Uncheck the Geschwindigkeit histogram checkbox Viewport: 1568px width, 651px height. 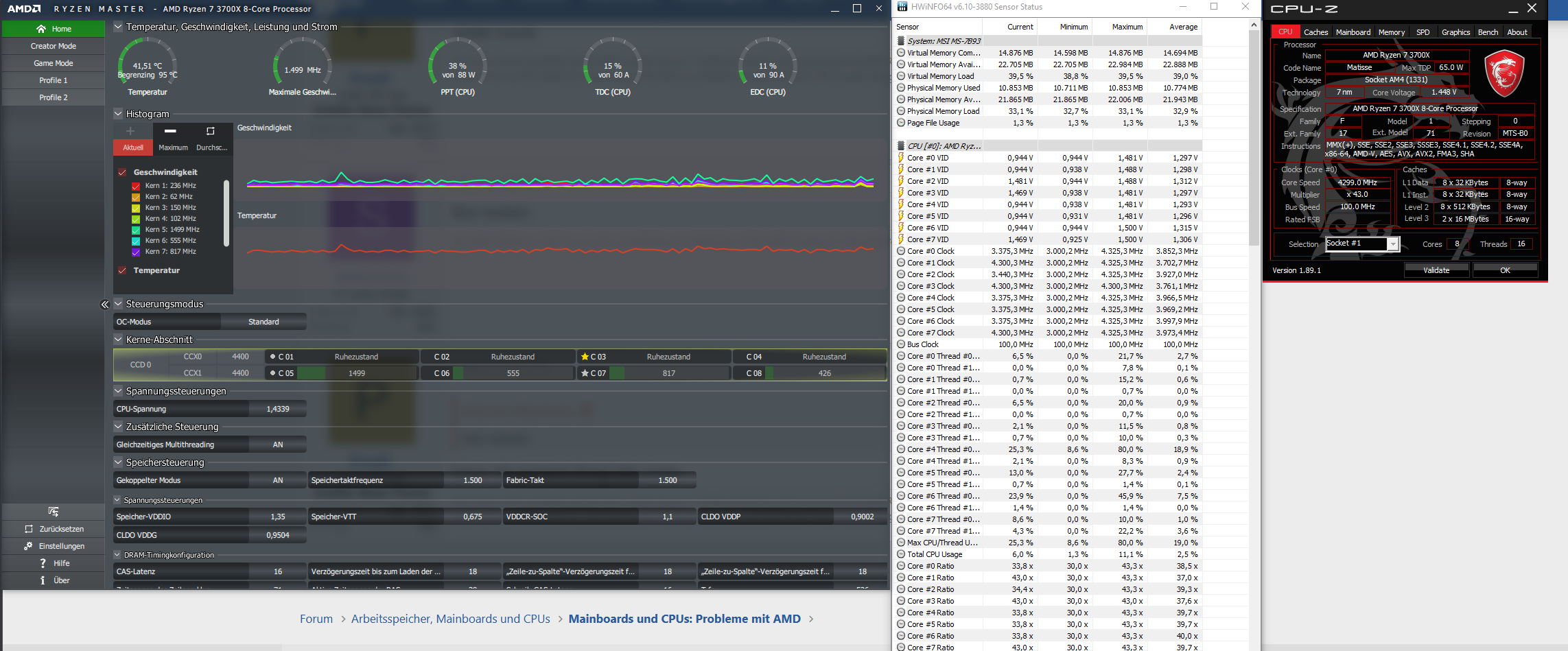(122, 172)
